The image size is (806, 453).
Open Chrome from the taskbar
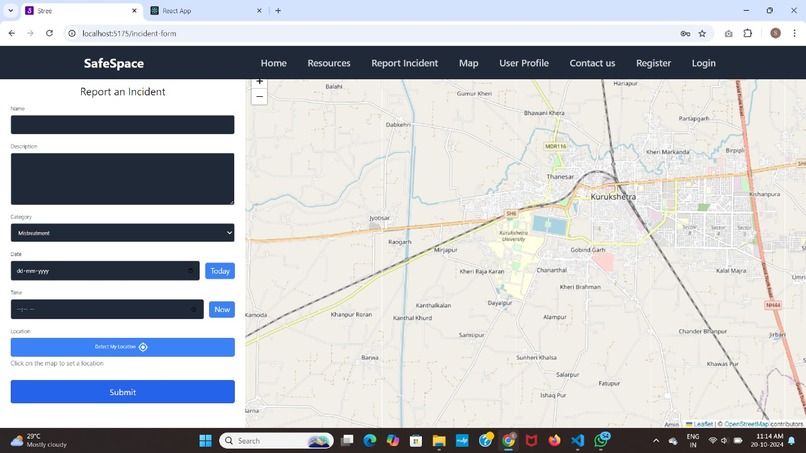(508, 441)
